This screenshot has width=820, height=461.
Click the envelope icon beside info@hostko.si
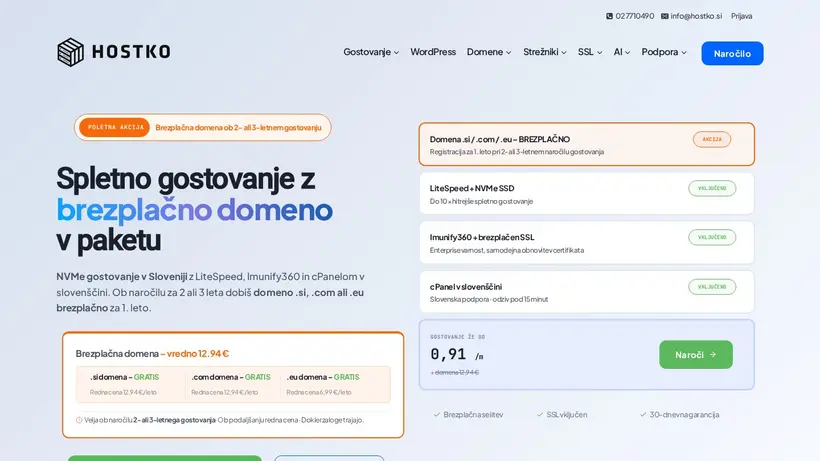[x=664, y=16]
